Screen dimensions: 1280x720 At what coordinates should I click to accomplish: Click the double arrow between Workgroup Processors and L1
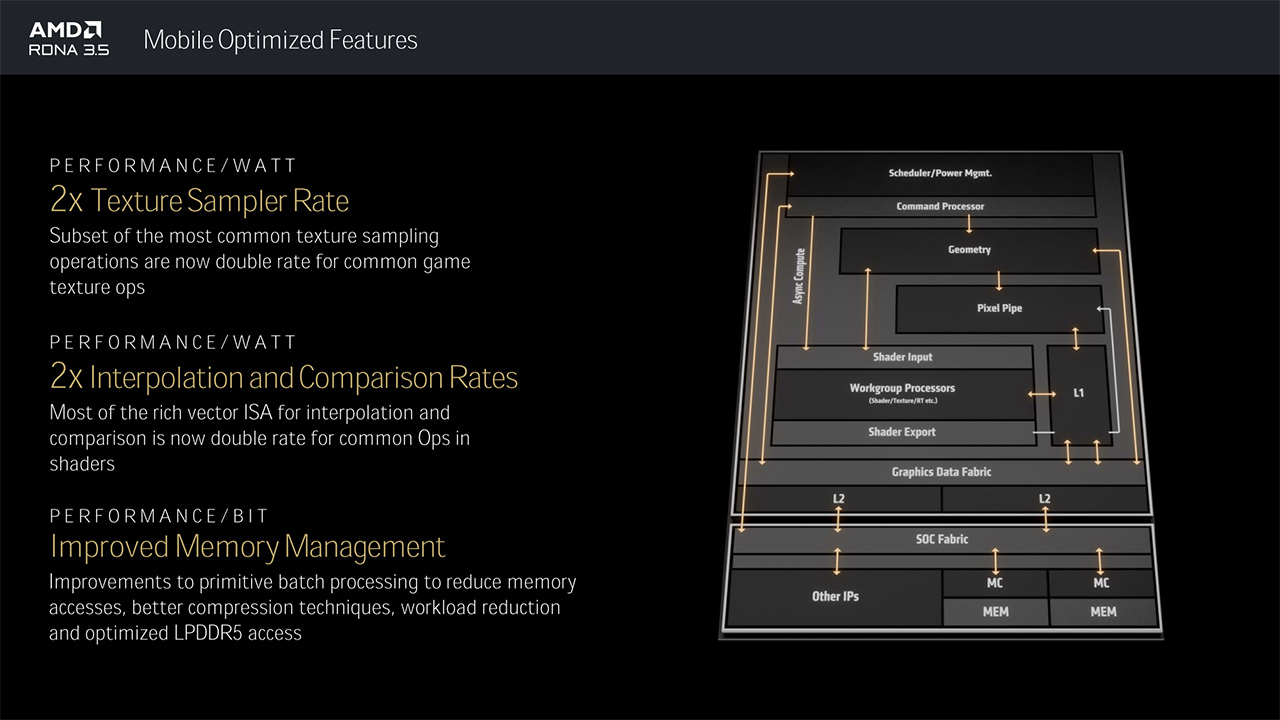tap(1041, 395)
